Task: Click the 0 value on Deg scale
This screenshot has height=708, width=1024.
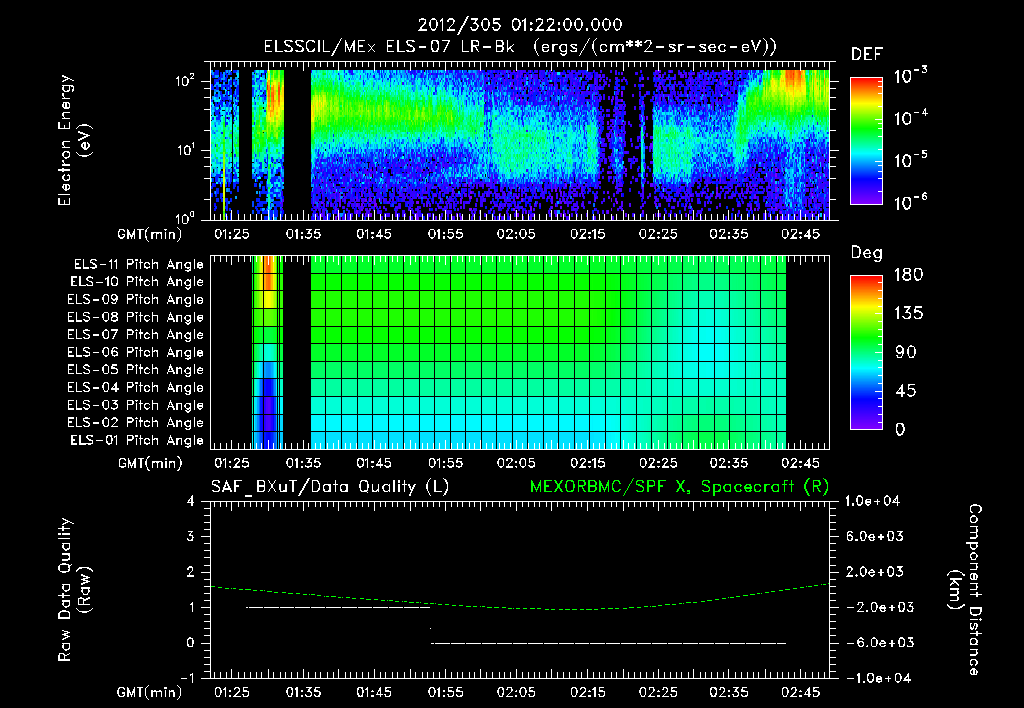Action: click(x=900, y=430)
